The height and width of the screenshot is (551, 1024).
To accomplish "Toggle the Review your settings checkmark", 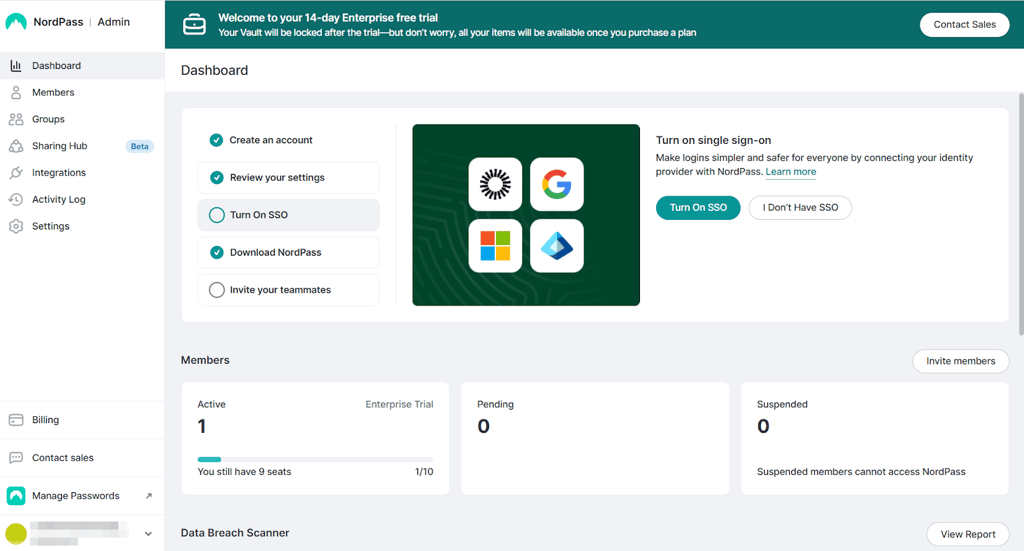I will (217, 178).
